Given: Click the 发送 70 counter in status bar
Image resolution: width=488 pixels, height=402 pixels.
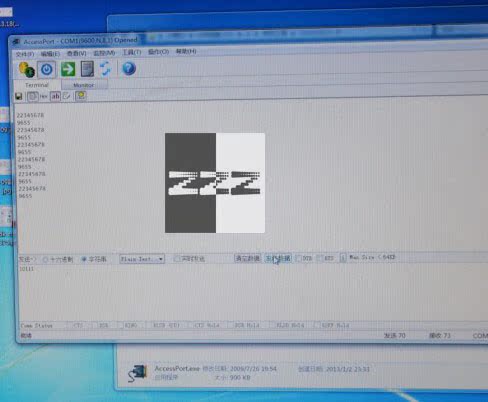Looking at the screenshot, I should click(x=395, y=336).
